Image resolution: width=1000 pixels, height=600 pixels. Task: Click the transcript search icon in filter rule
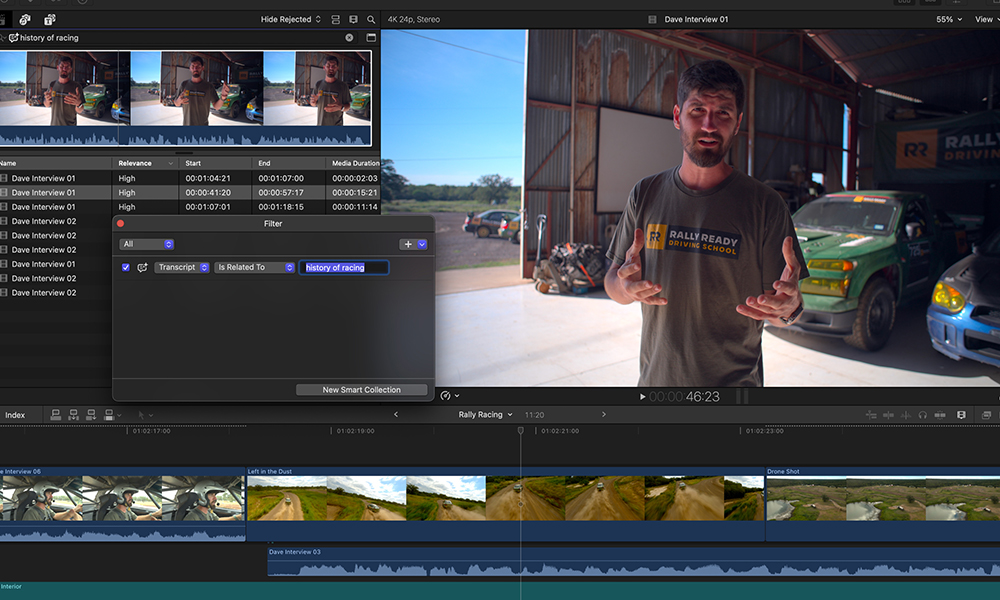click(142, 268)
